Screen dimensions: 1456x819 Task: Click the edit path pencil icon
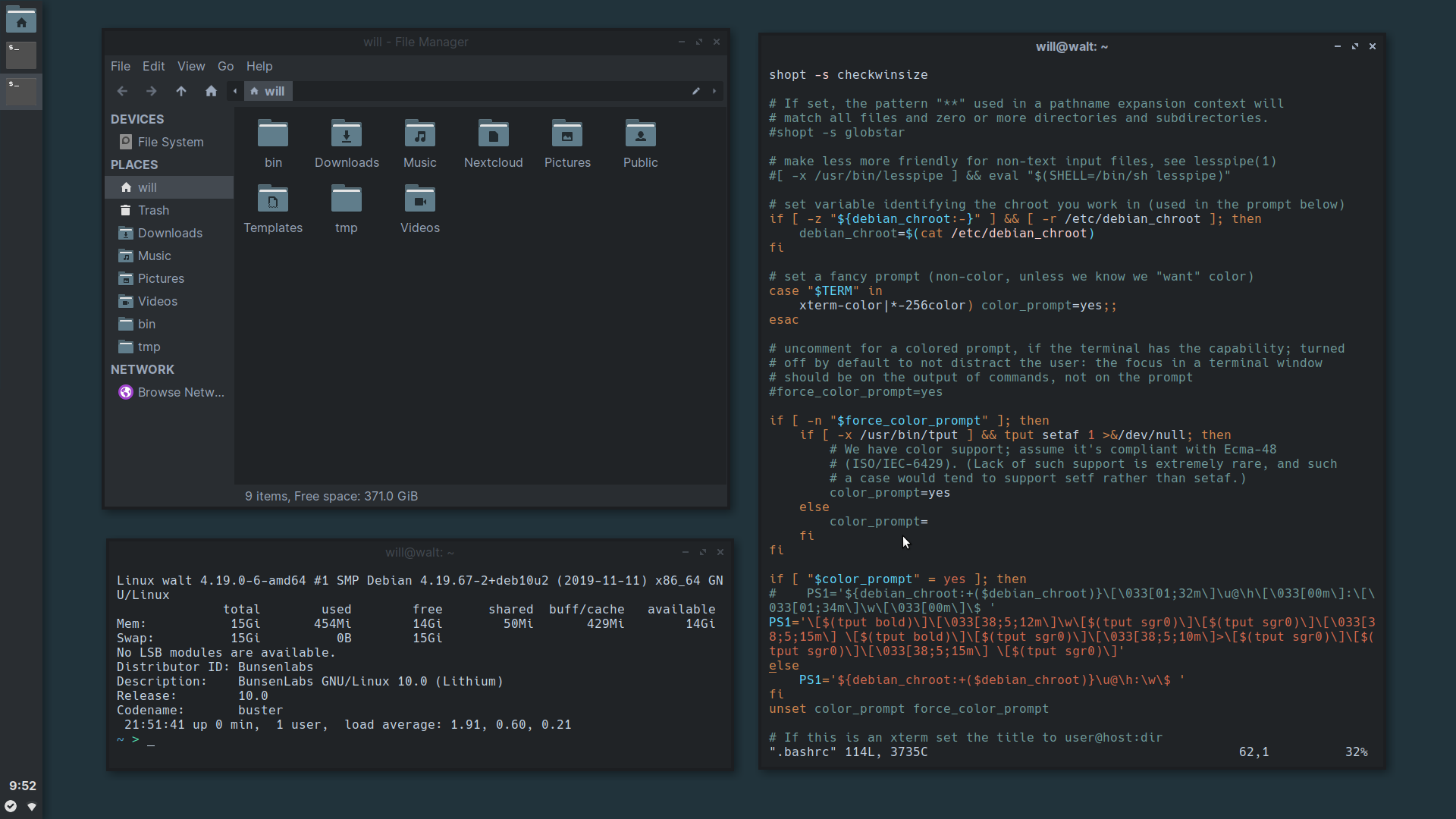695,91
